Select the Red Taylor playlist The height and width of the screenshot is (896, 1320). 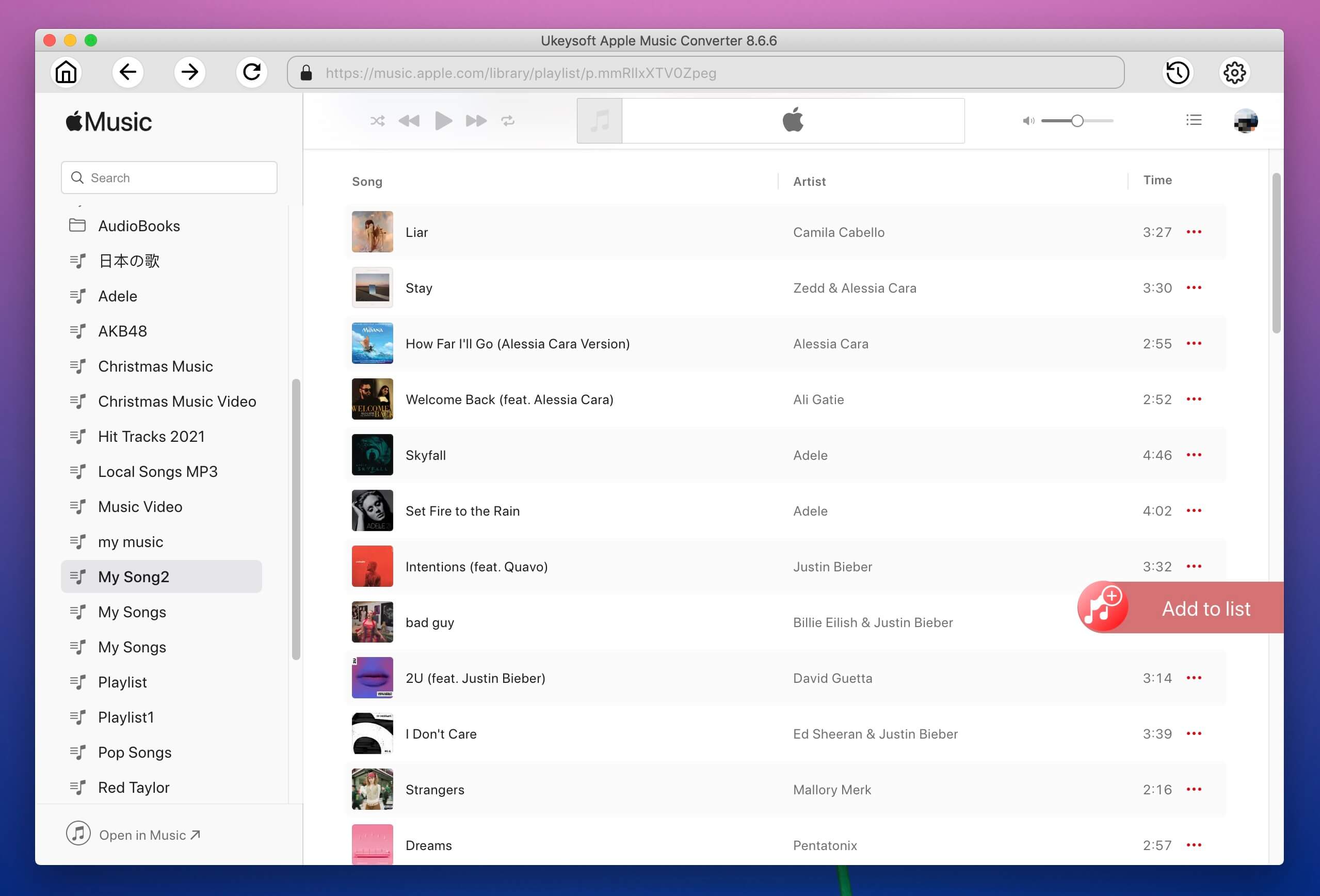(135, 786)
